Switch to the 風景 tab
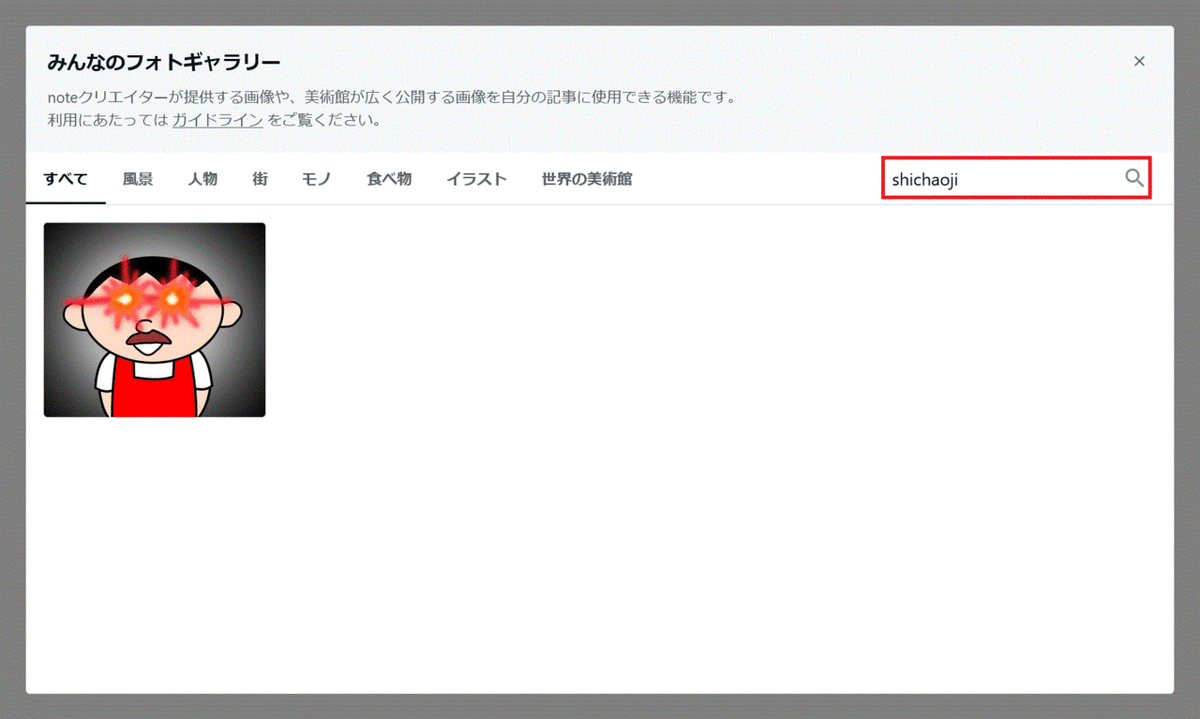This screenshot has width=1200, height=719. (138, 179)
